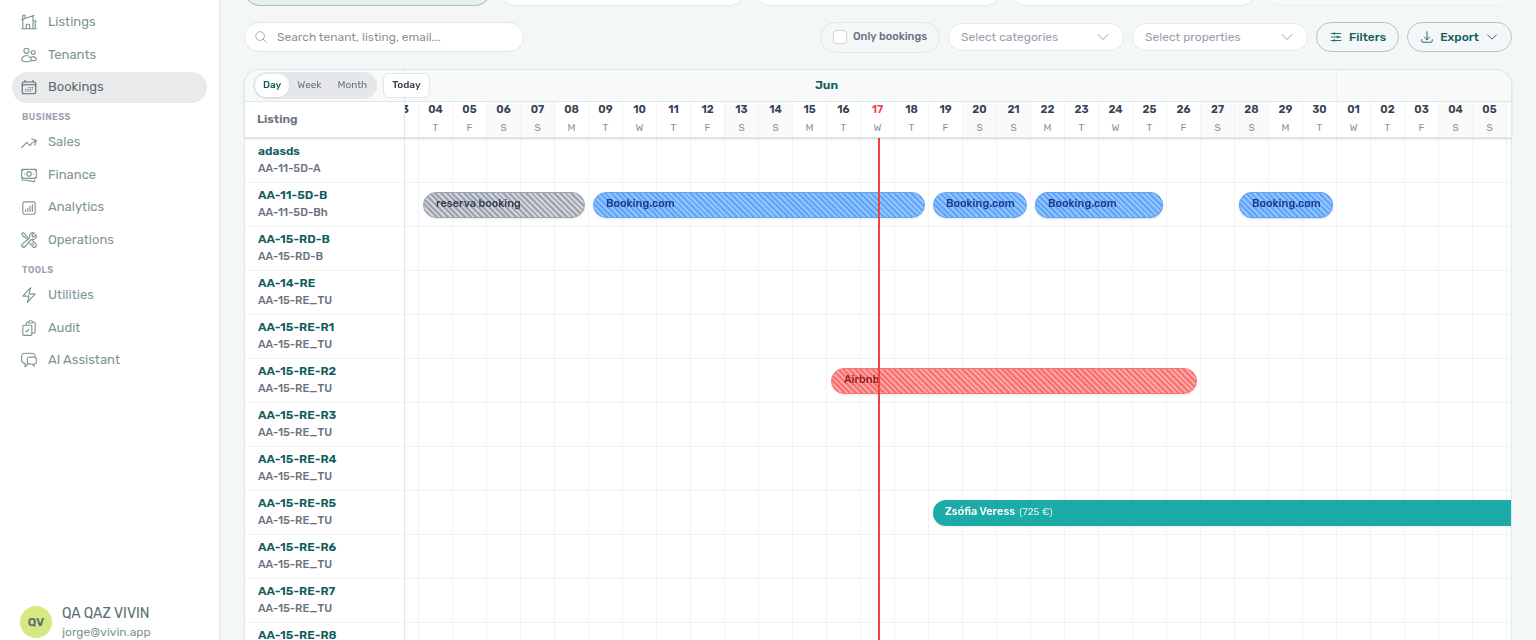The image size is (1536, 640).
Task: Open listing AA-11-5D-B
Action: click(x=293, y=196)
